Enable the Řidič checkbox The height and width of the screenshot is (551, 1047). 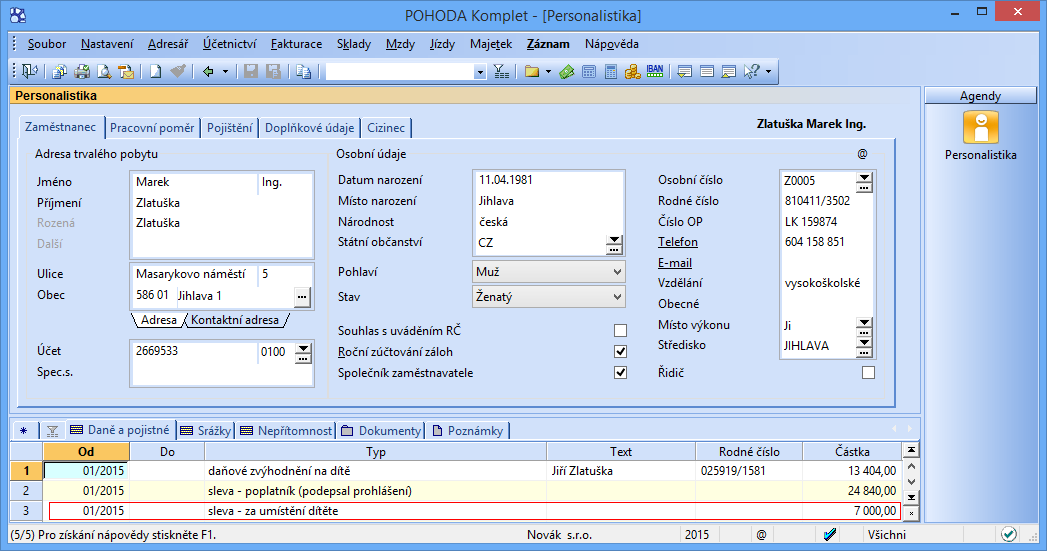coord(868,373)
